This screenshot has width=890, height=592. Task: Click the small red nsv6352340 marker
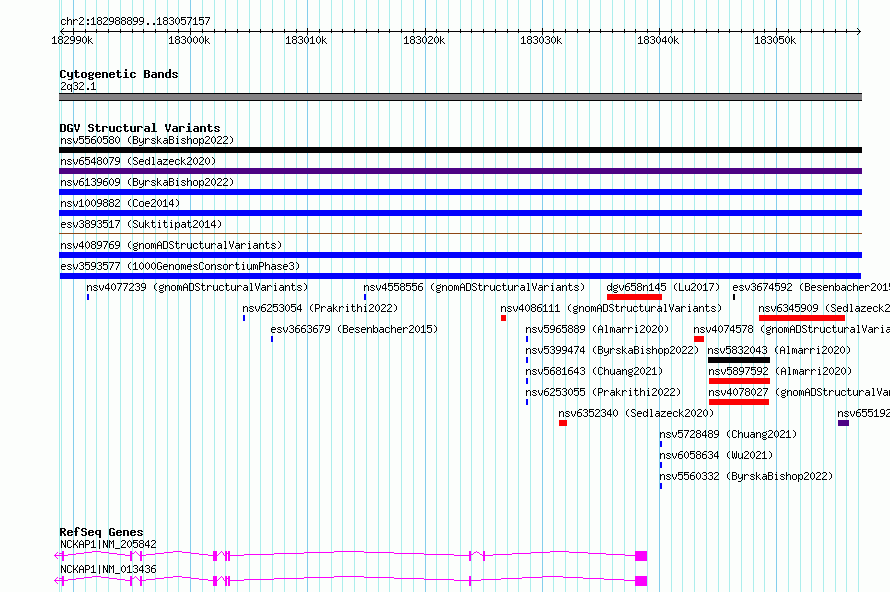tap(563, 423)
